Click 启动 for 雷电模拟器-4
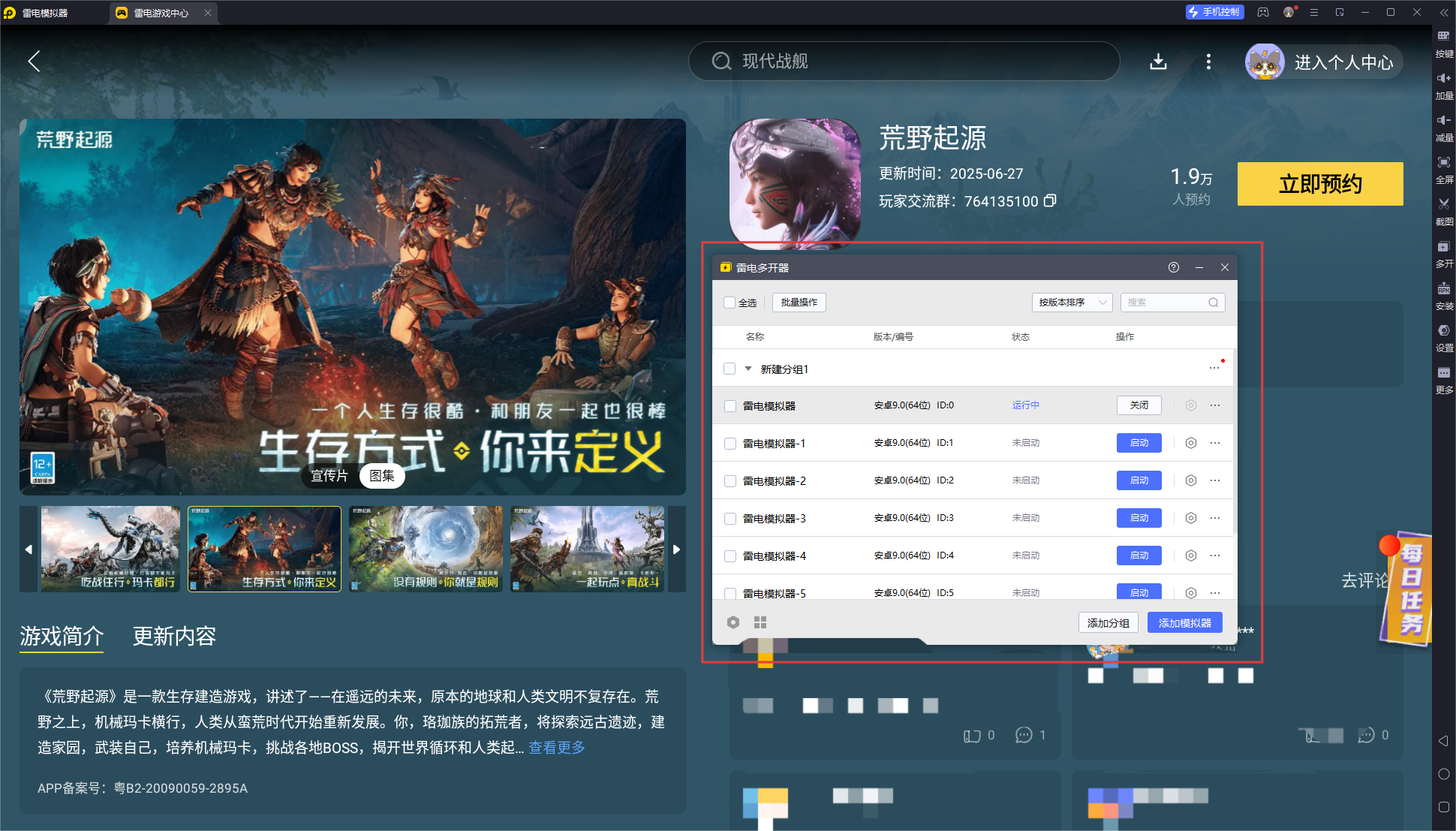 (1139, 556)
